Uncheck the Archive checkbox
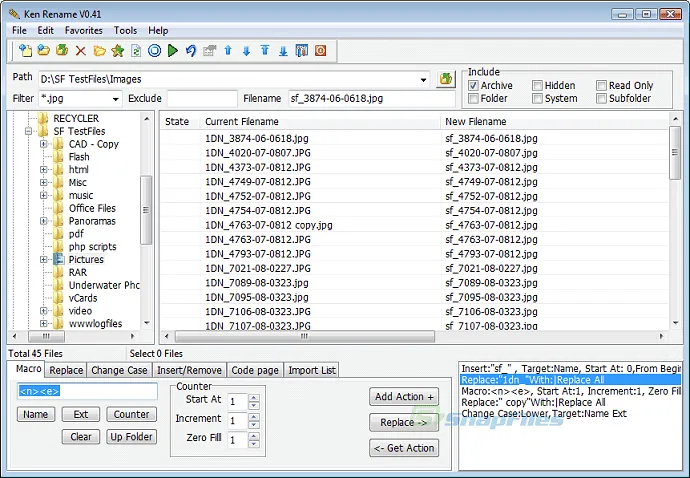Image resolution: width=690 pixels, height=478 pixels. 474,86
